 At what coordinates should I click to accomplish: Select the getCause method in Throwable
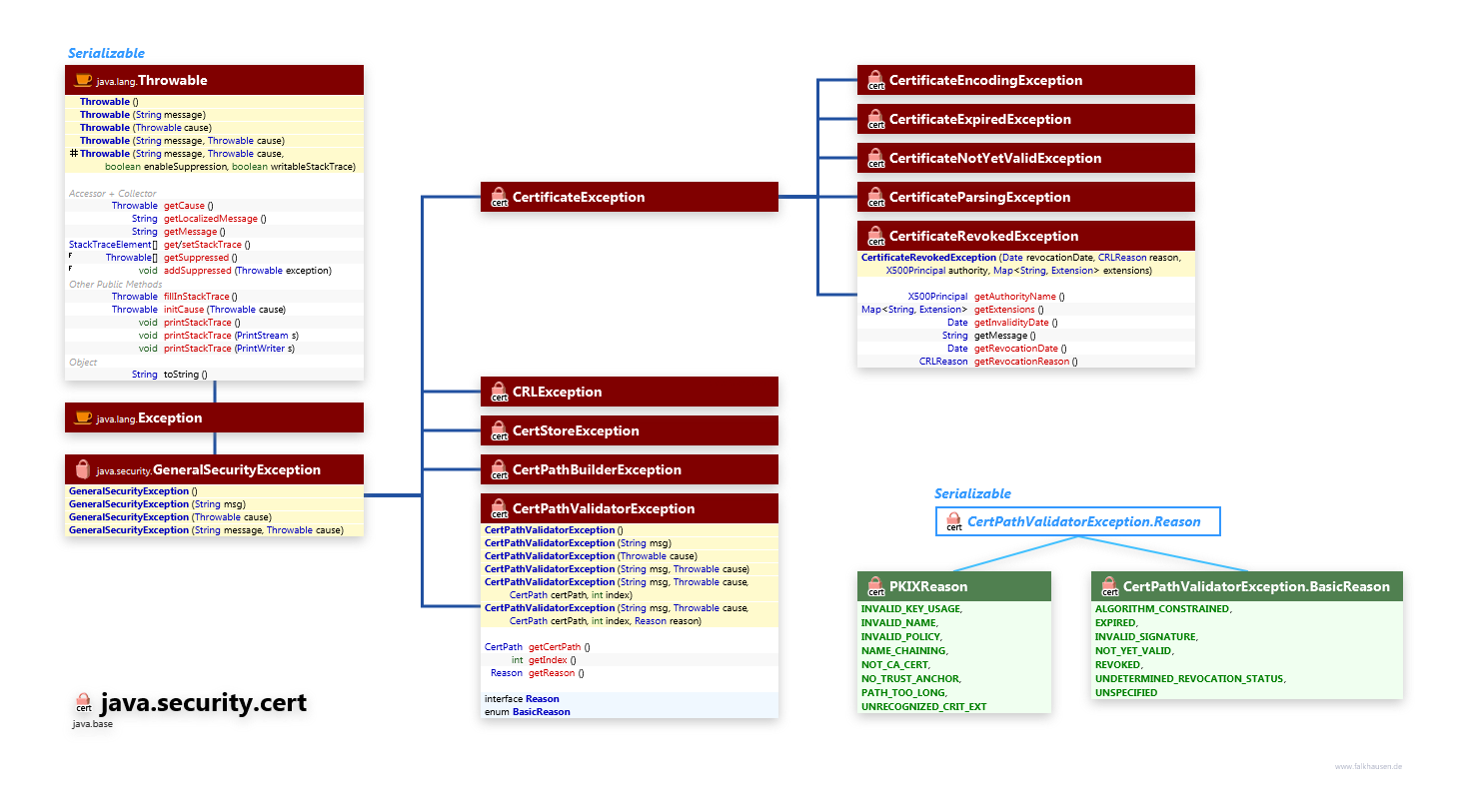184,206
